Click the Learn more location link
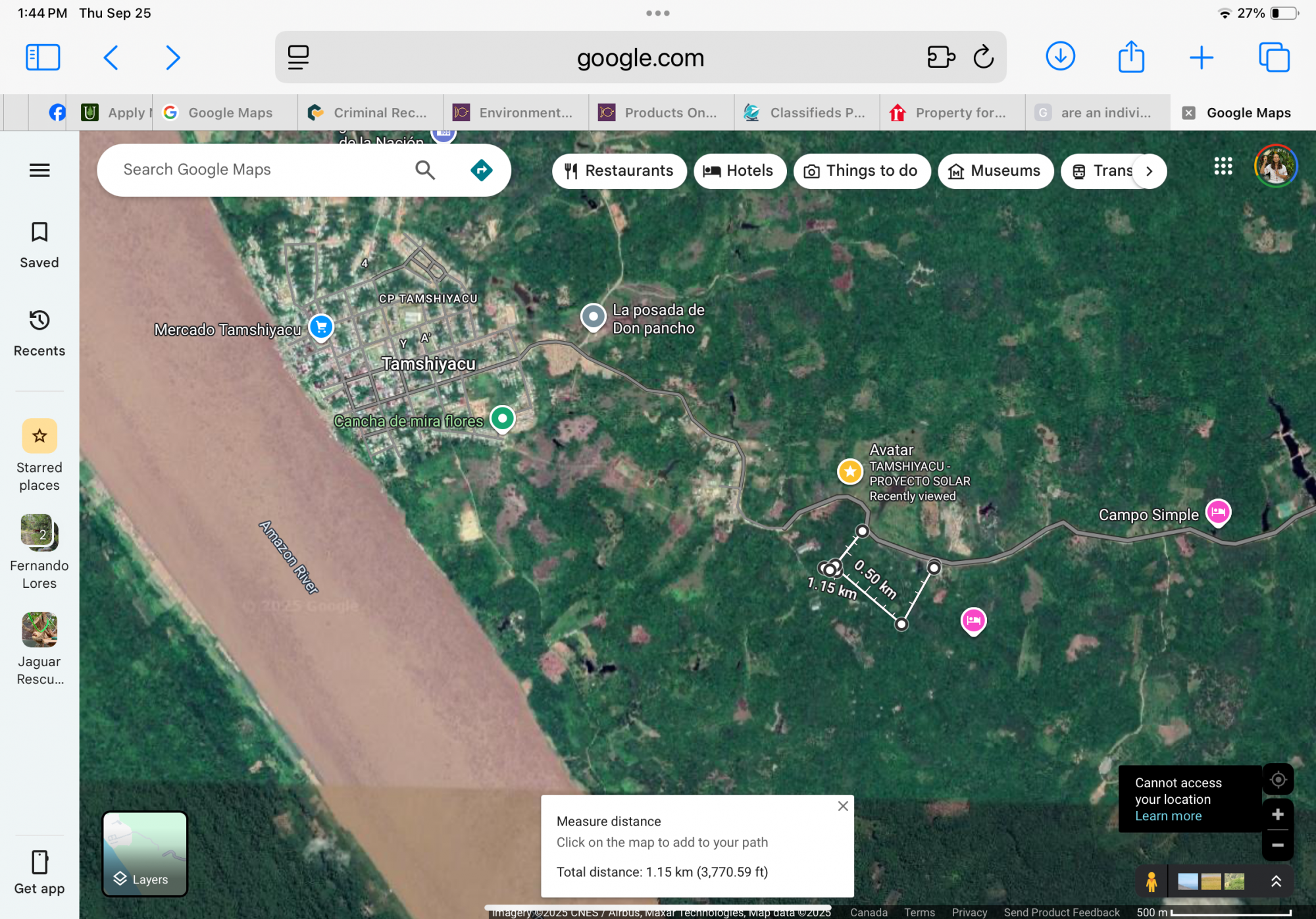This screenshot has width=1316, height=919. coord(1168,816)
